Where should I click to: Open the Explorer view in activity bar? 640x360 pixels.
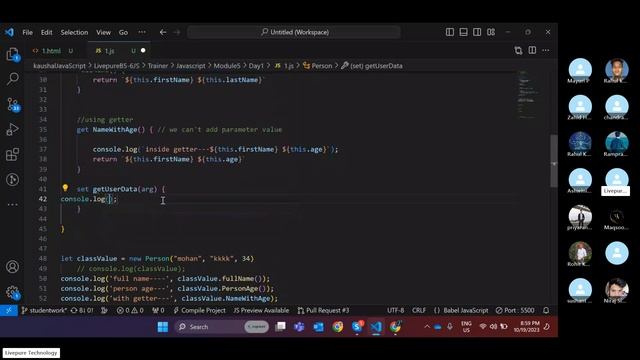pyautogui.click(x=12, y=54)
